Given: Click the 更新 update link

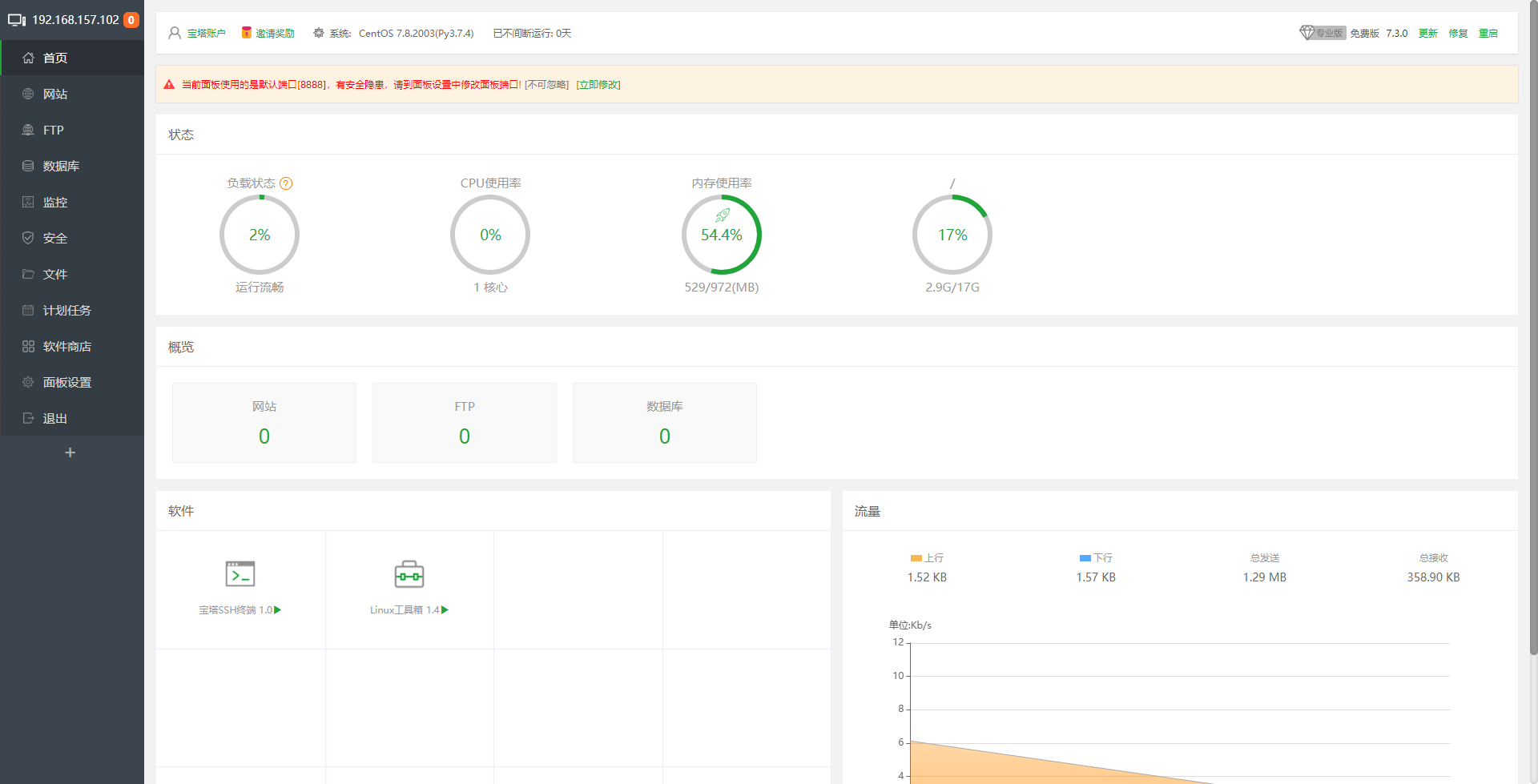Looking at the screenshot, I should click(x=1428, y=34).
